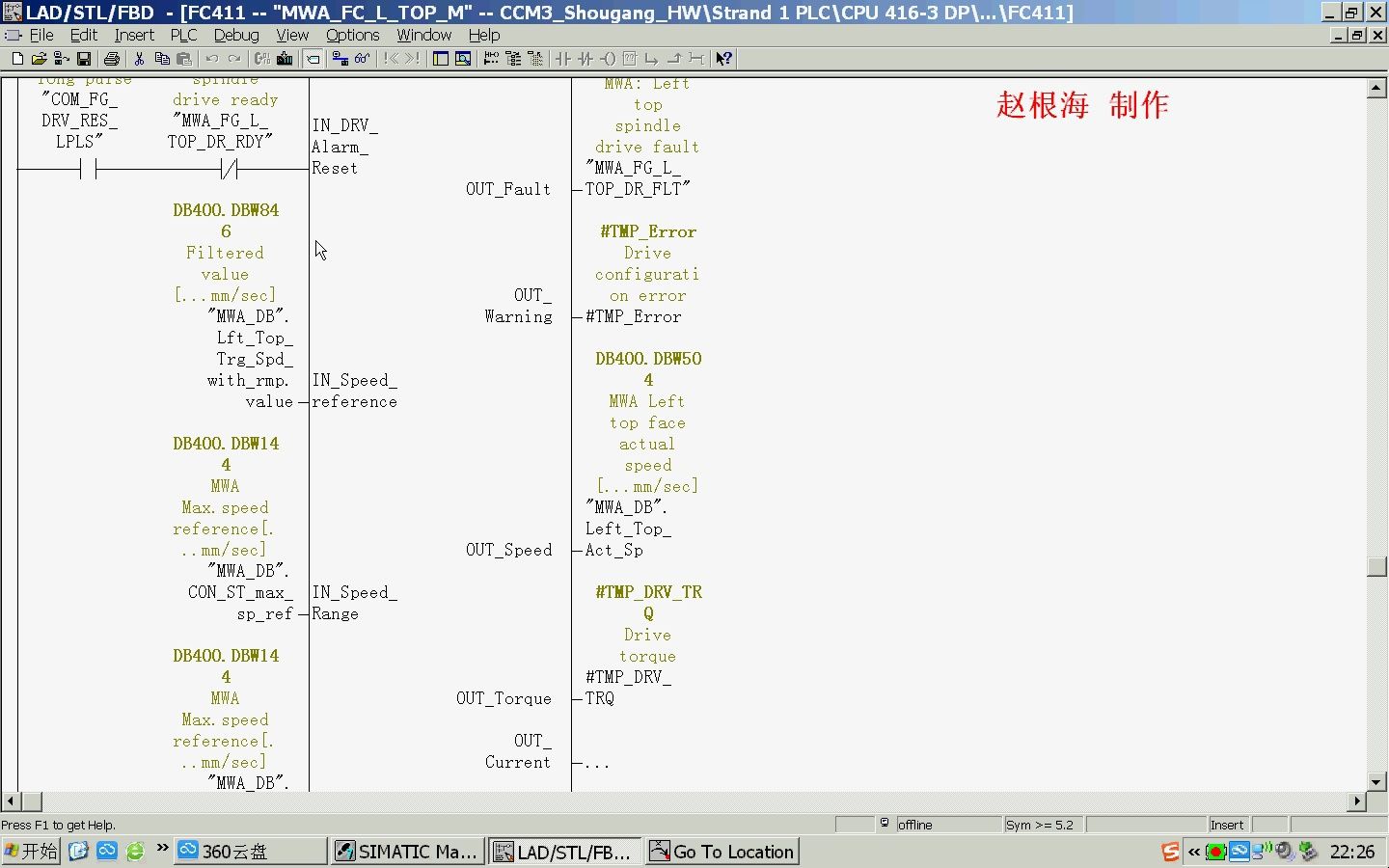1389x868 pixels.
Task: Select the OUT_Torque output parameter
Action: tap(504, 698)
